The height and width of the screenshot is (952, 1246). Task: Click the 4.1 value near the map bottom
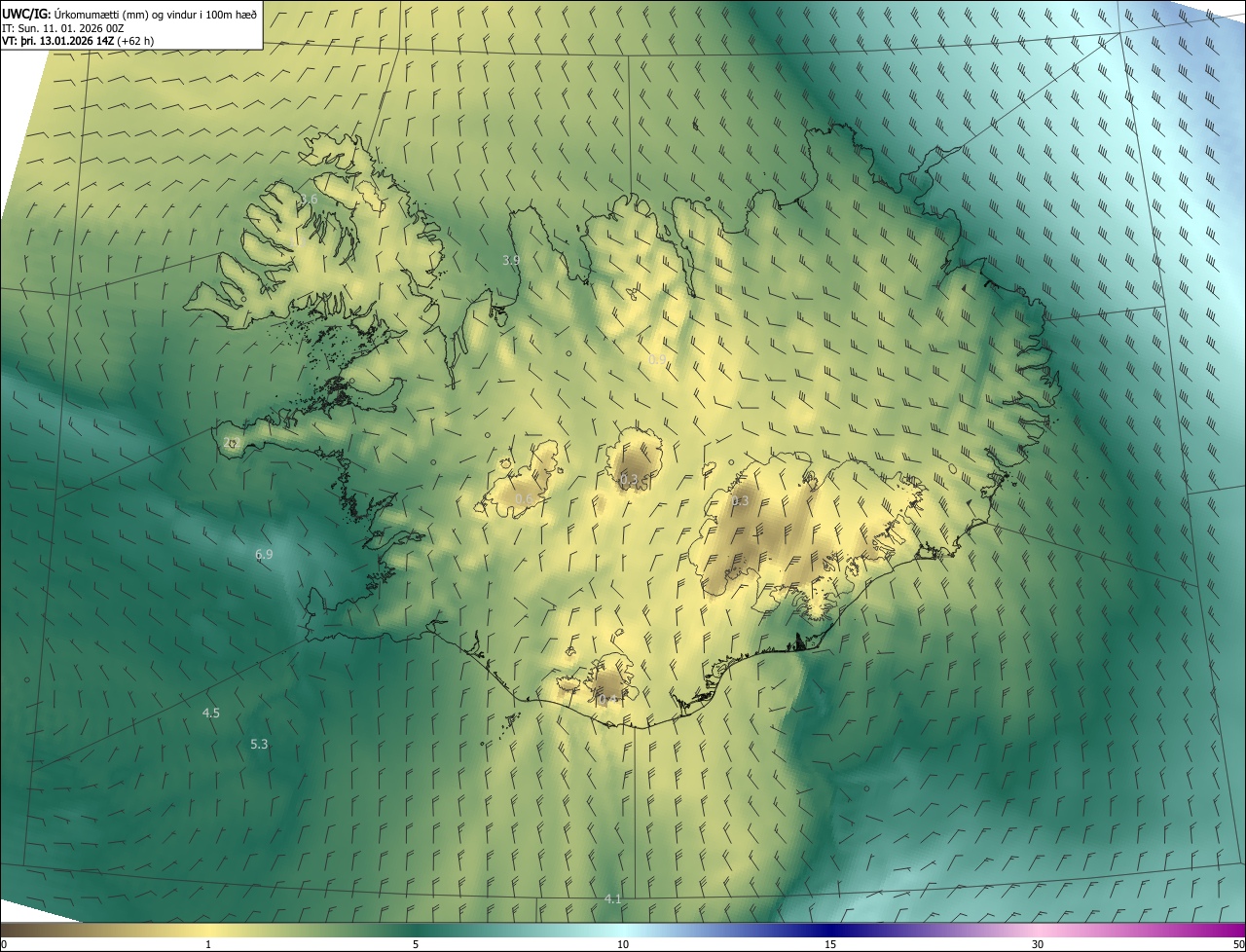click(613, 898)
